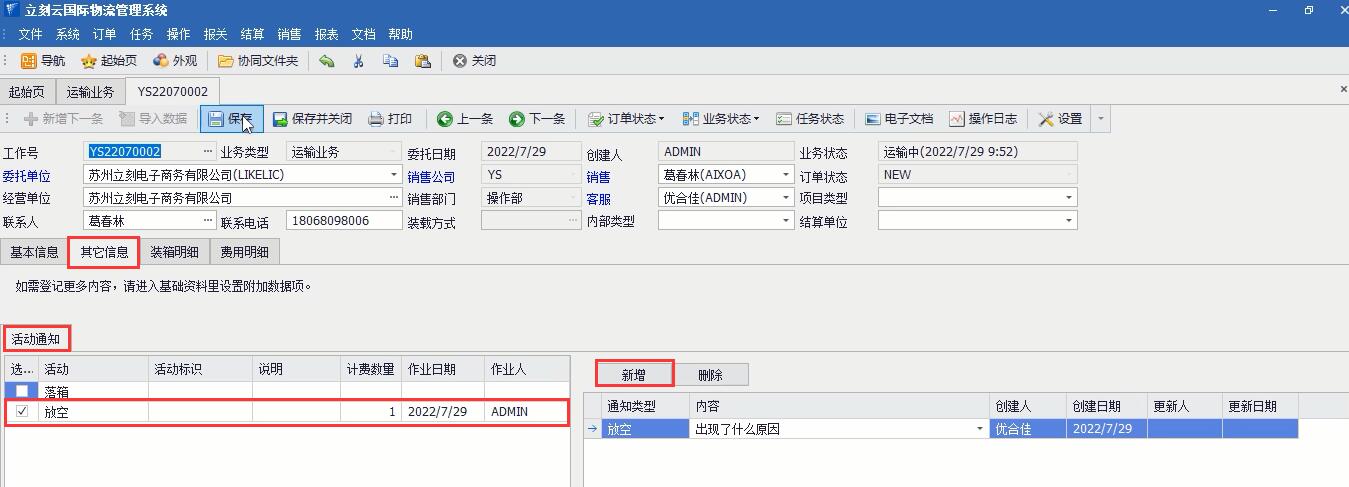
Task: Open the 委托单位 combo box dropdown
Action: 393,175
